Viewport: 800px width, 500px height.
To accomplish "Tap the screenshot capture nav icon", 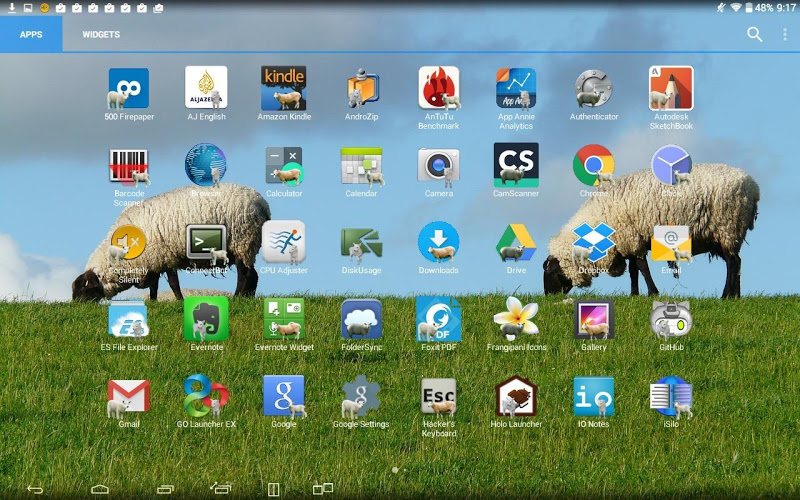I will [x=220, y=488].
